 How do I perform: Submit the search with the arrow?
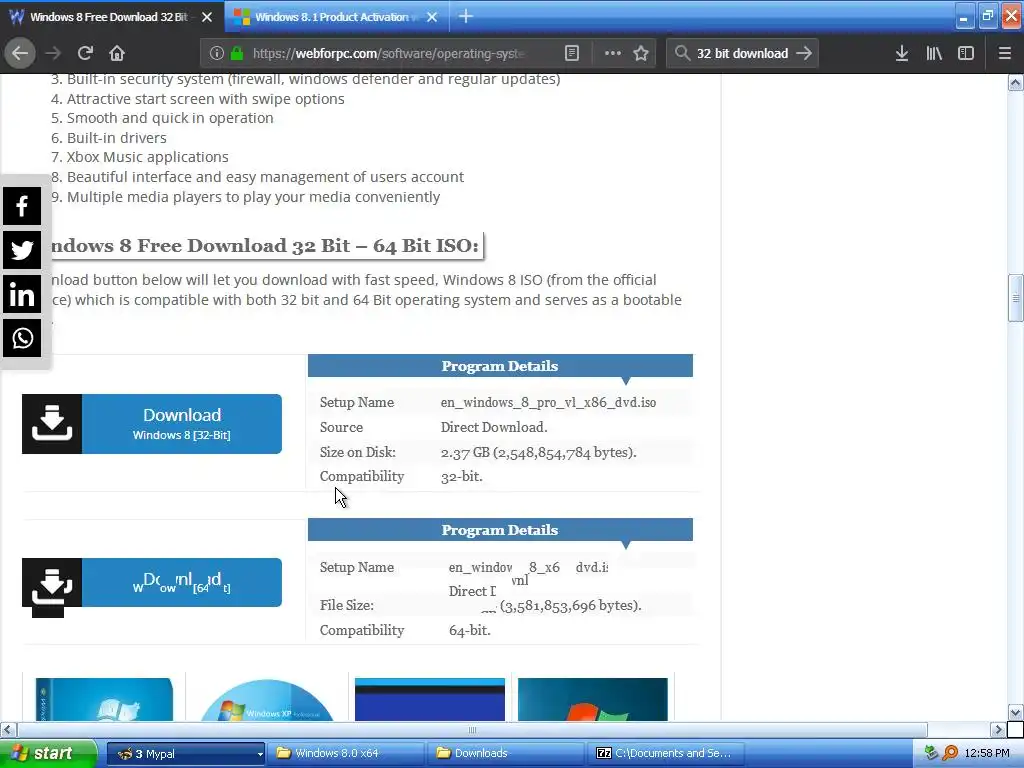tap(804, 53)
